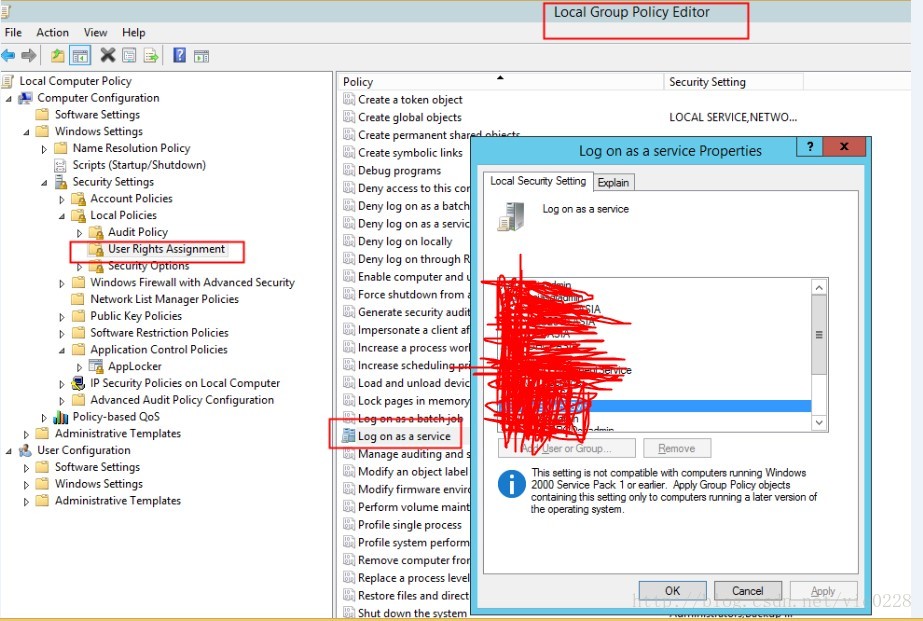923x621 pixels.
Task: Click the Remove button
Action: tap(677, 449)
